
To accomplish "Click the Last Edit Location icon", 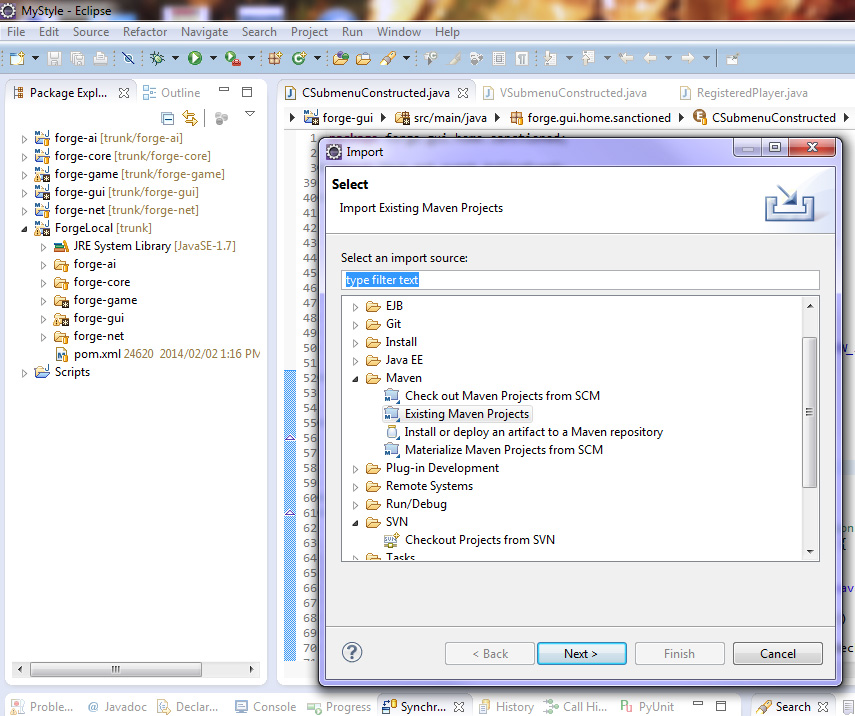I will coord(627,58).
